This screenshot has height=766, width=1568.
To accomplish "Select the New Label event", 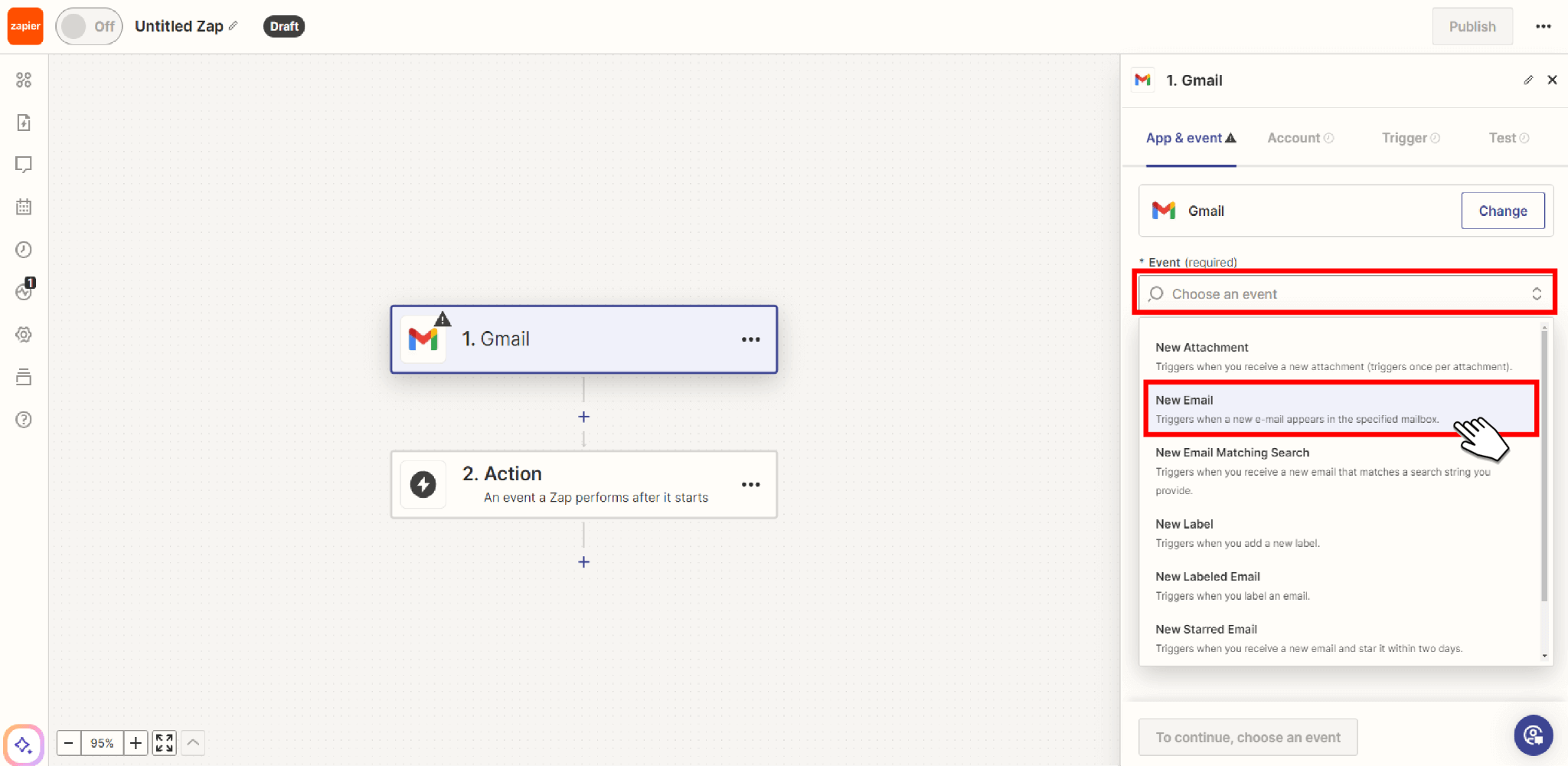I will point(1340,533).
